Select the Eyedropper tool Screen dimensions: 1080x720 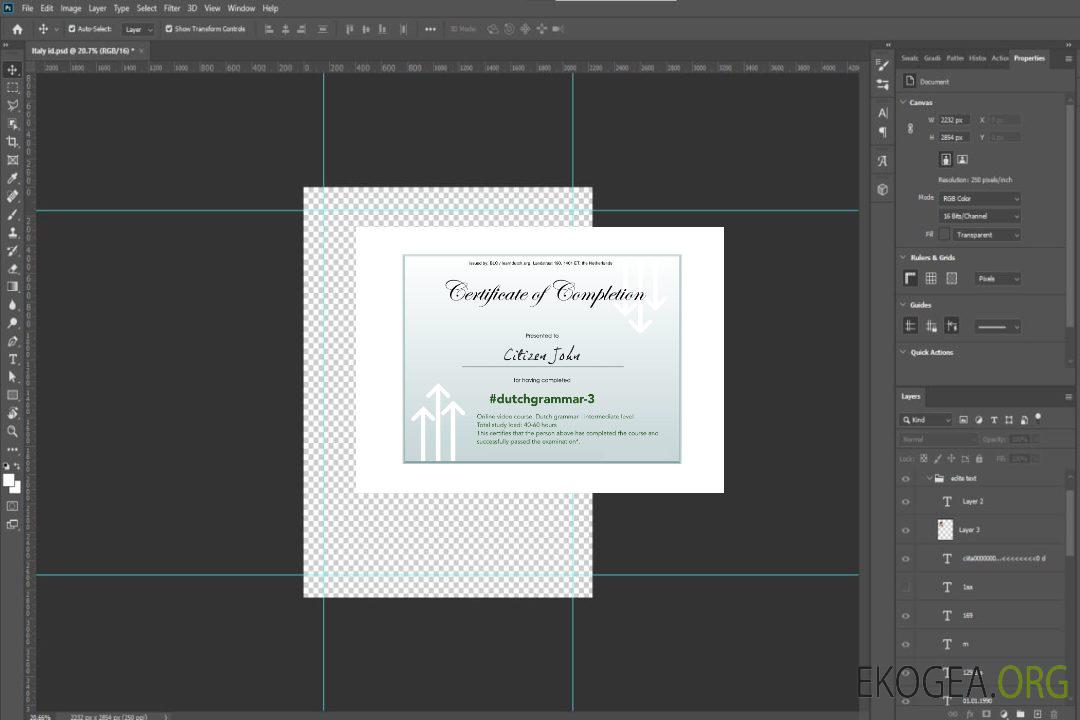(x=12, y=178)
